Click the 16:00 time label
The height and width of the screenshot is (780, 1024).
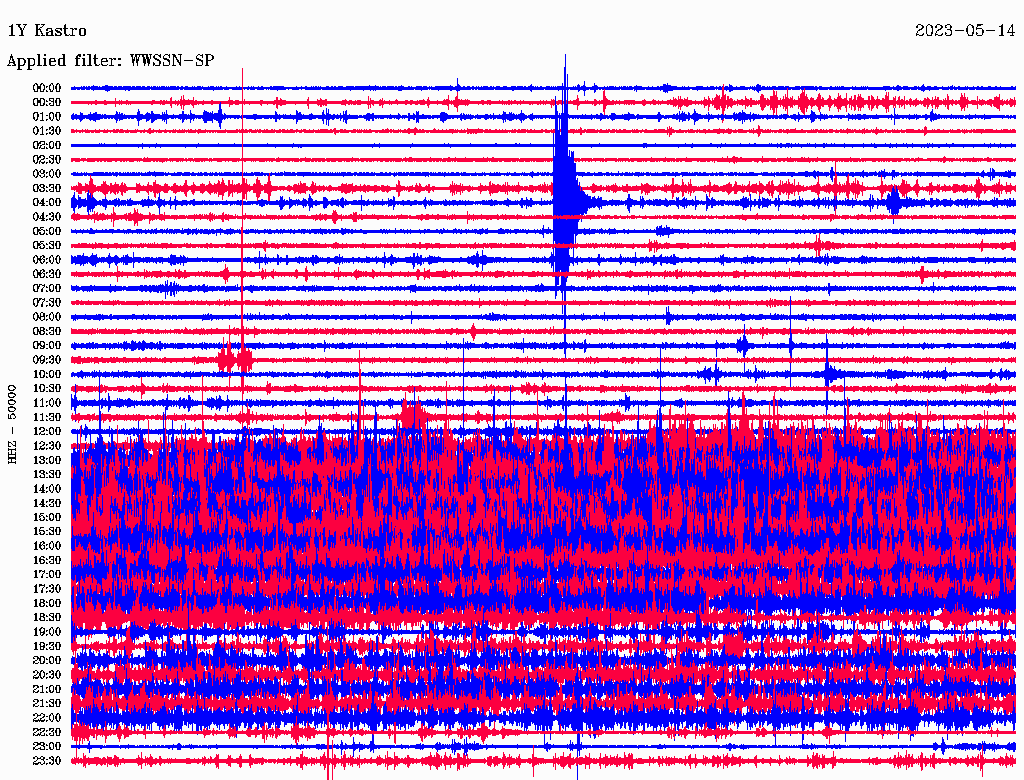click(47, 546)
